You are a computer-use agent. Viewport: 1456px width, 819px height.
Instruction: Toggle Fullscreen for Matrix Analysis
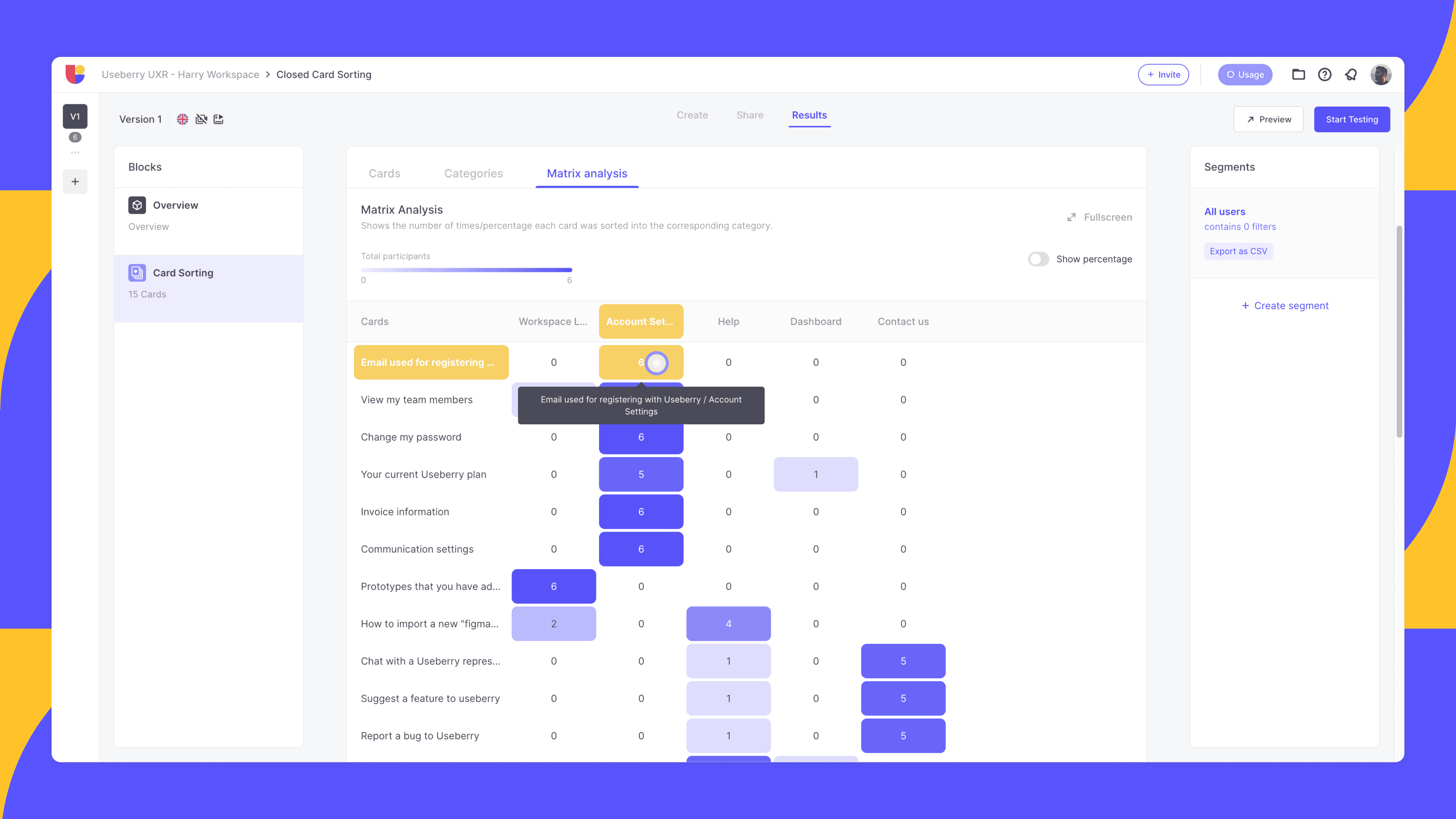(x=1098, y=217)
